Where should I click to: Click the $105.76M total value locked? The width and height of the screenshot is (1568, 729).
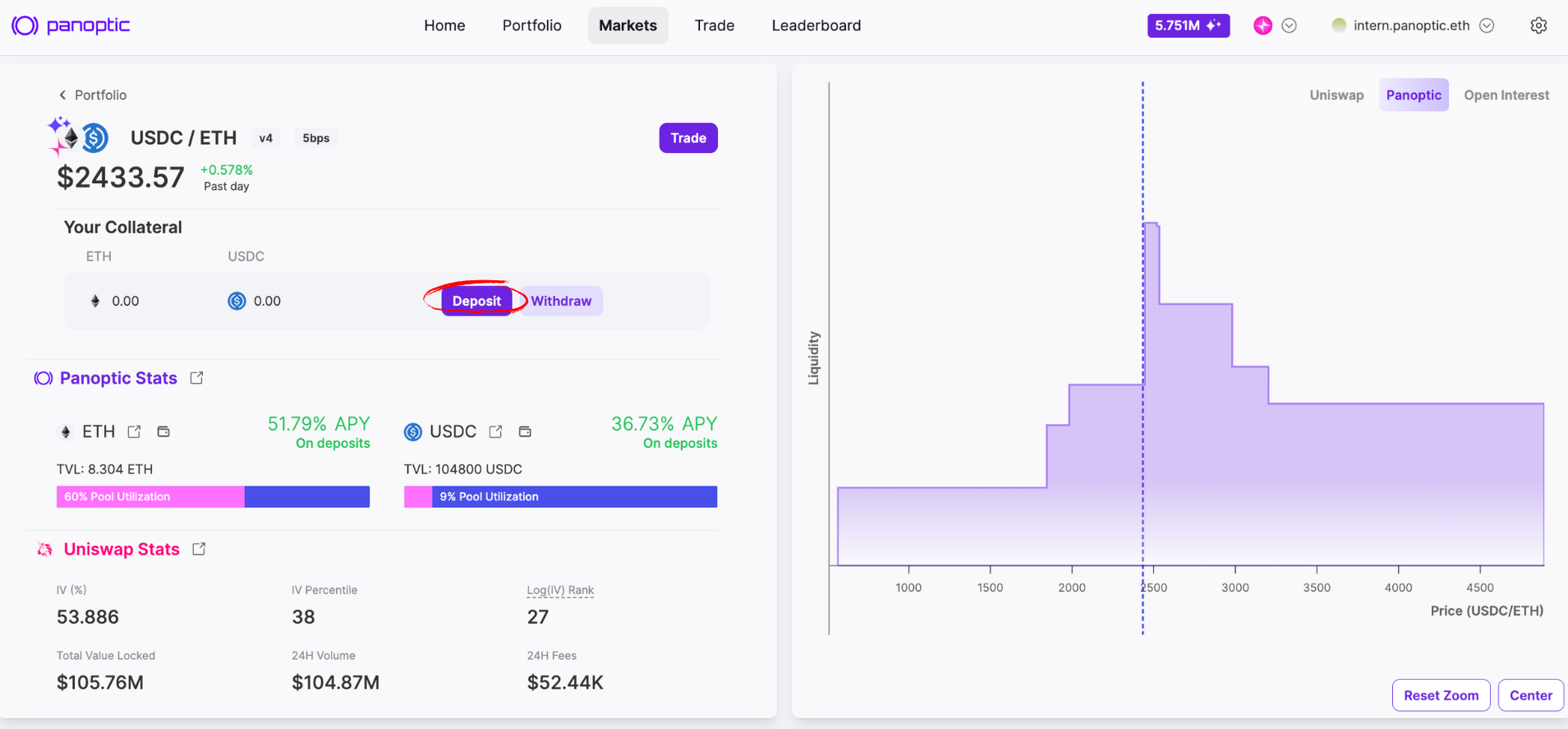(100, 683)
